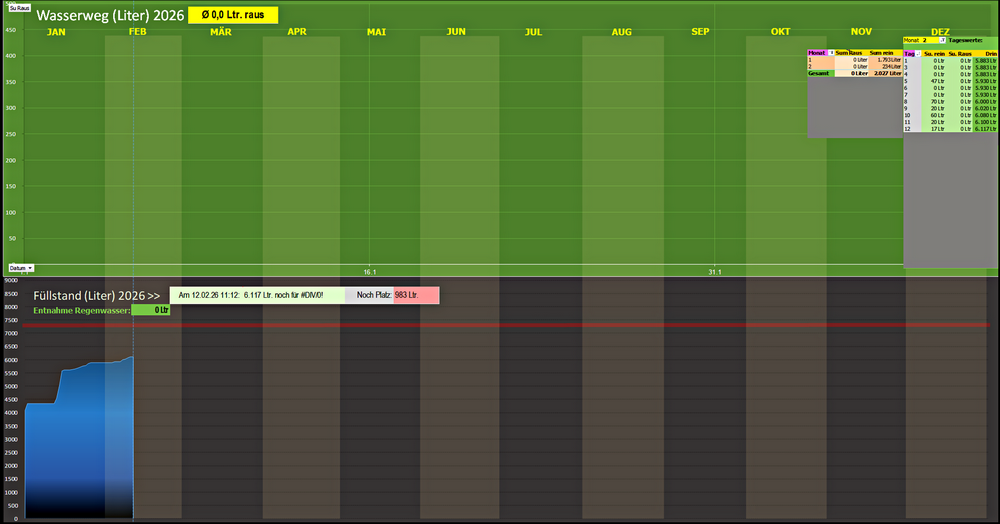
Task: Click the Drin column header
Action: point(990,52)
